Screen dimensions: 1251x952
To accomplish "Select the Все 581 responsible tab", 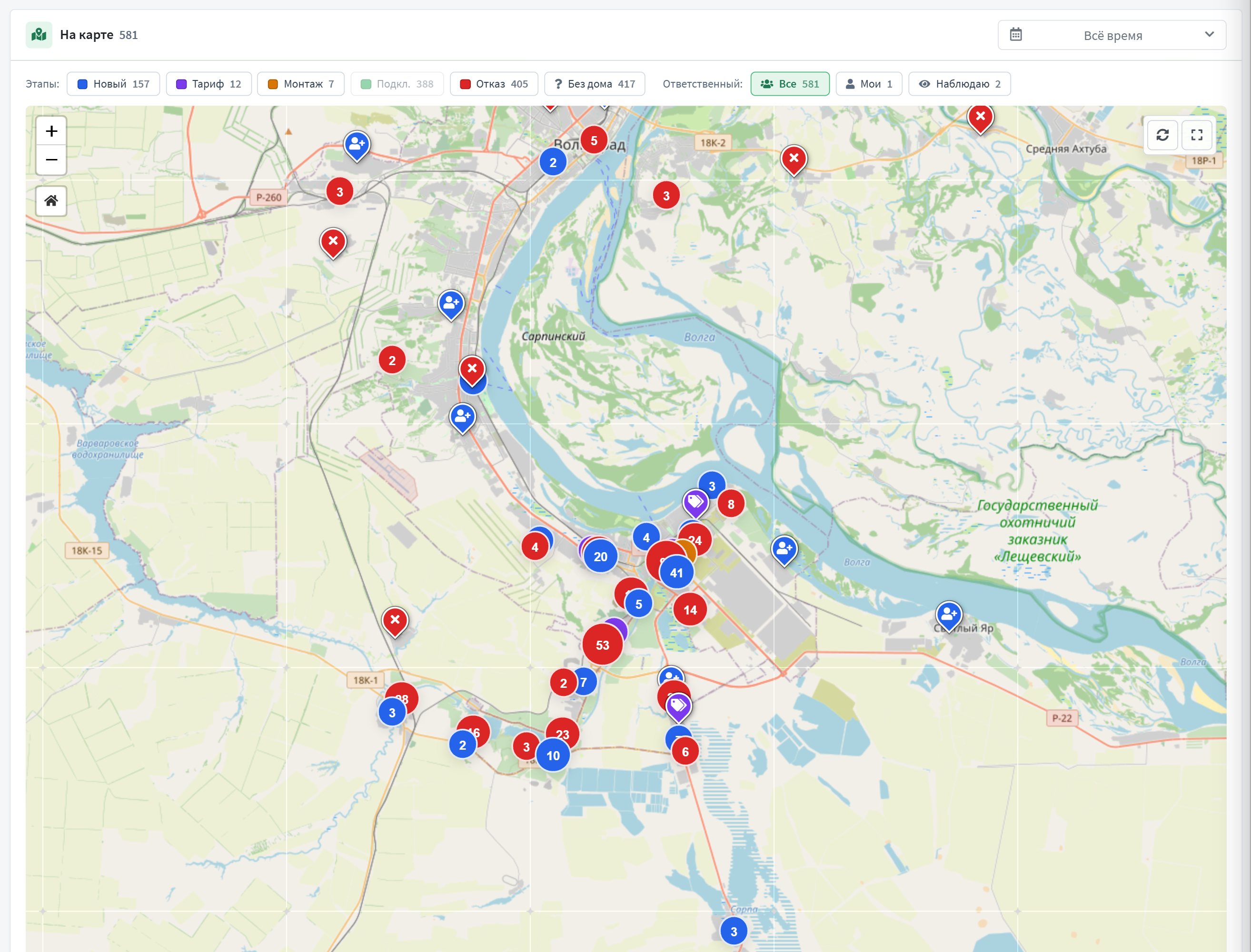I will pos(790,84).
